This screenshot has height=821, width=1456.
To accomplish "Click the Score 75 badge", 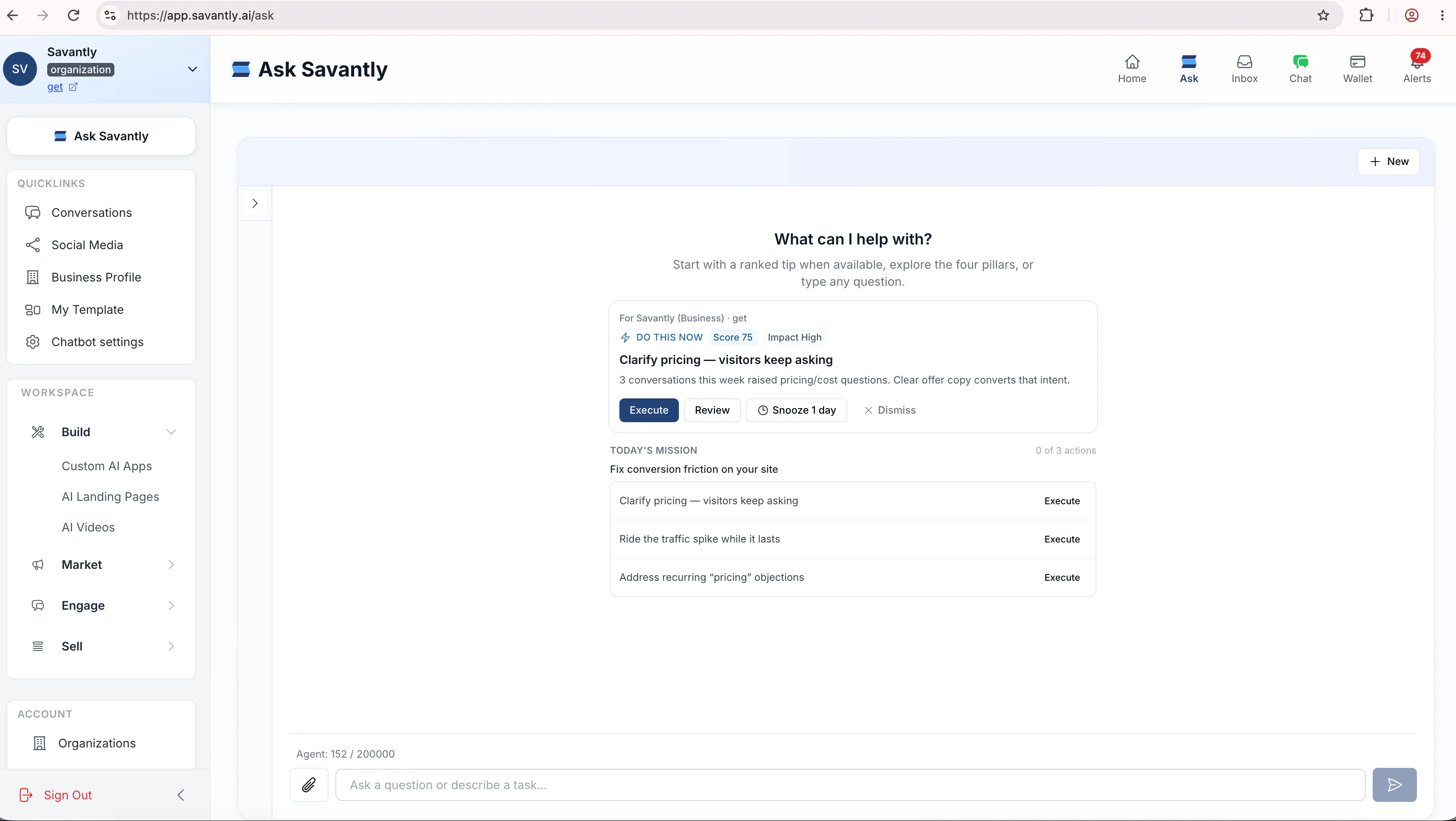I will tap(732, 338).
